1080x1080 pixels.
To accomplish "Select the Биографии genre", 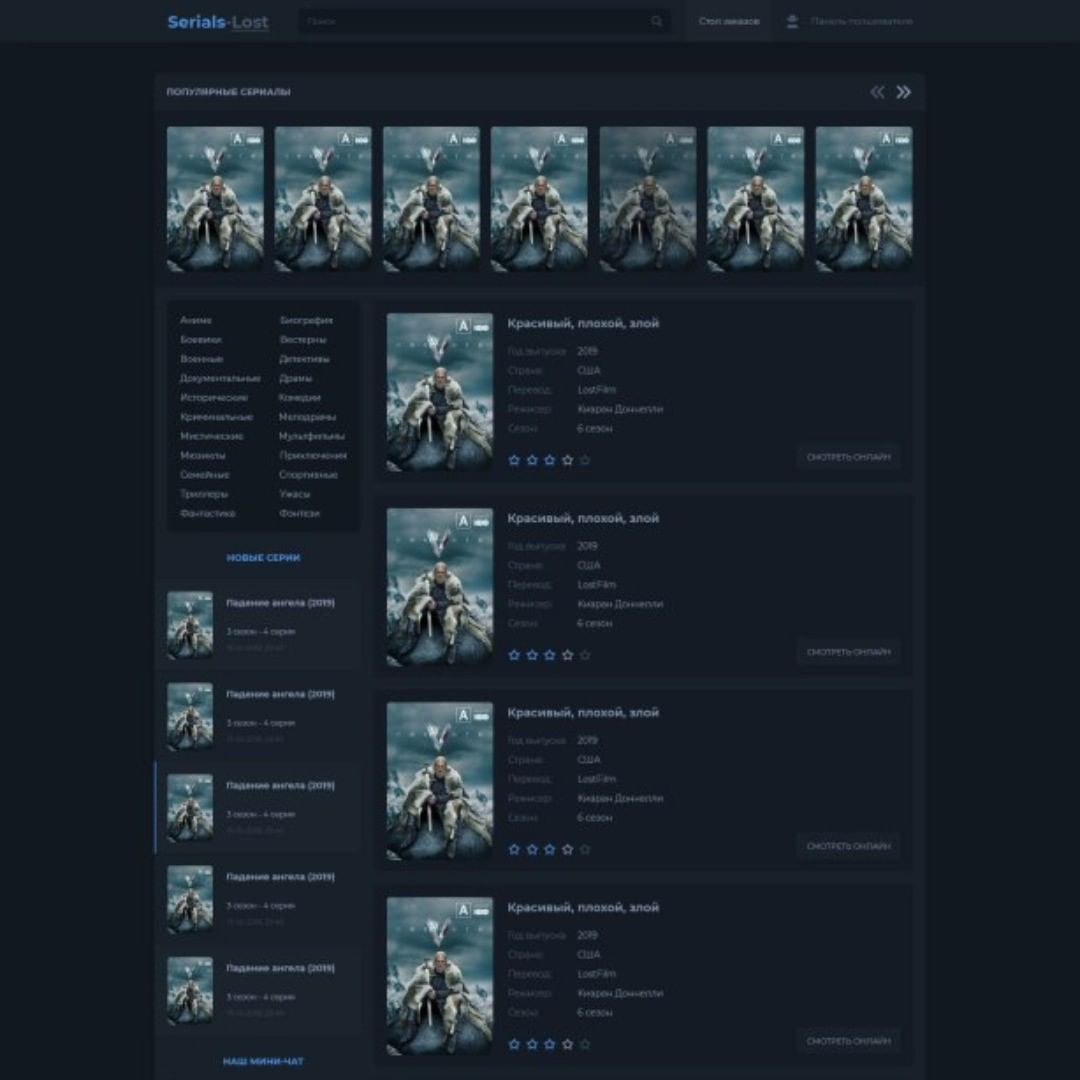I will pyautogui.click(x=307, y=320).
